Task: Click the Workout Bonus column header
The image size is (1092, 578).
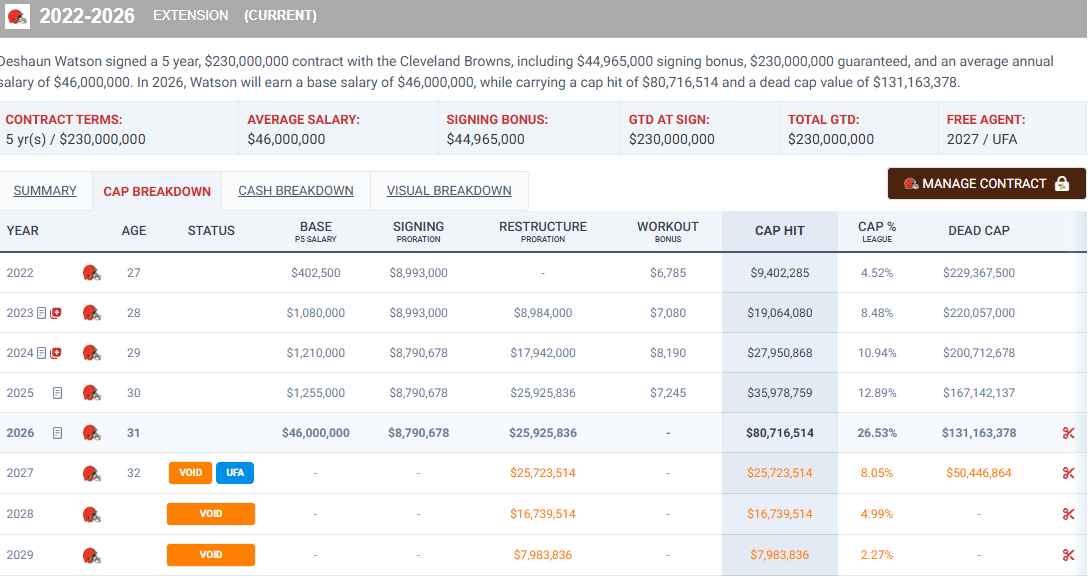Action: coord(667,231)
